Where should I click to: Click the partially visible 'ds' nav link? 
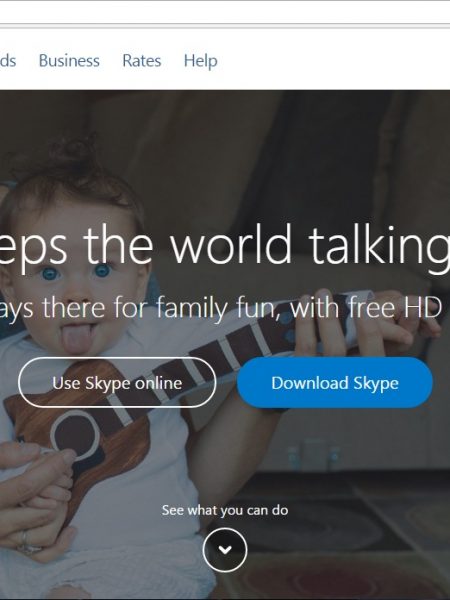point(8,60)
